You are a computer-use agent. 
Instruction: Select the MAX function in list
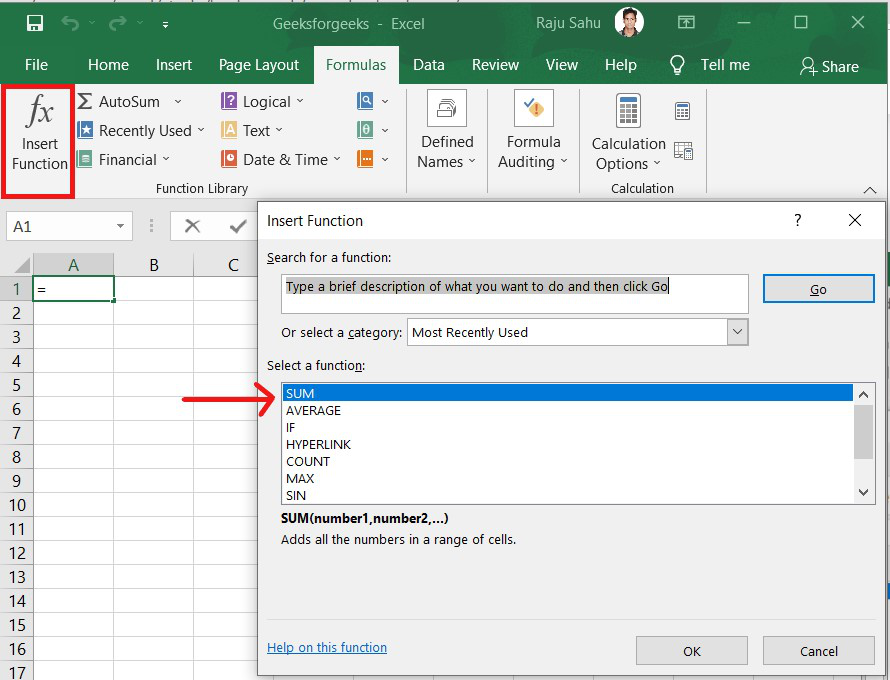[568, 478]
